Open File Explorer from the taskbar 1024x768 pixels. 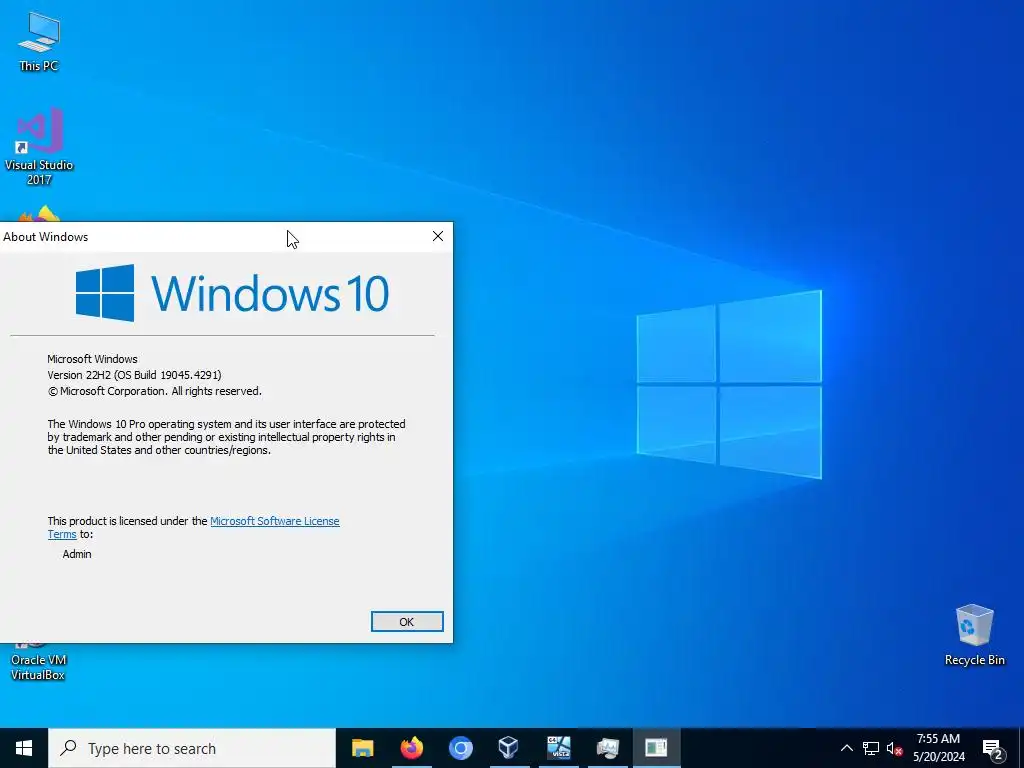point(362,748)
